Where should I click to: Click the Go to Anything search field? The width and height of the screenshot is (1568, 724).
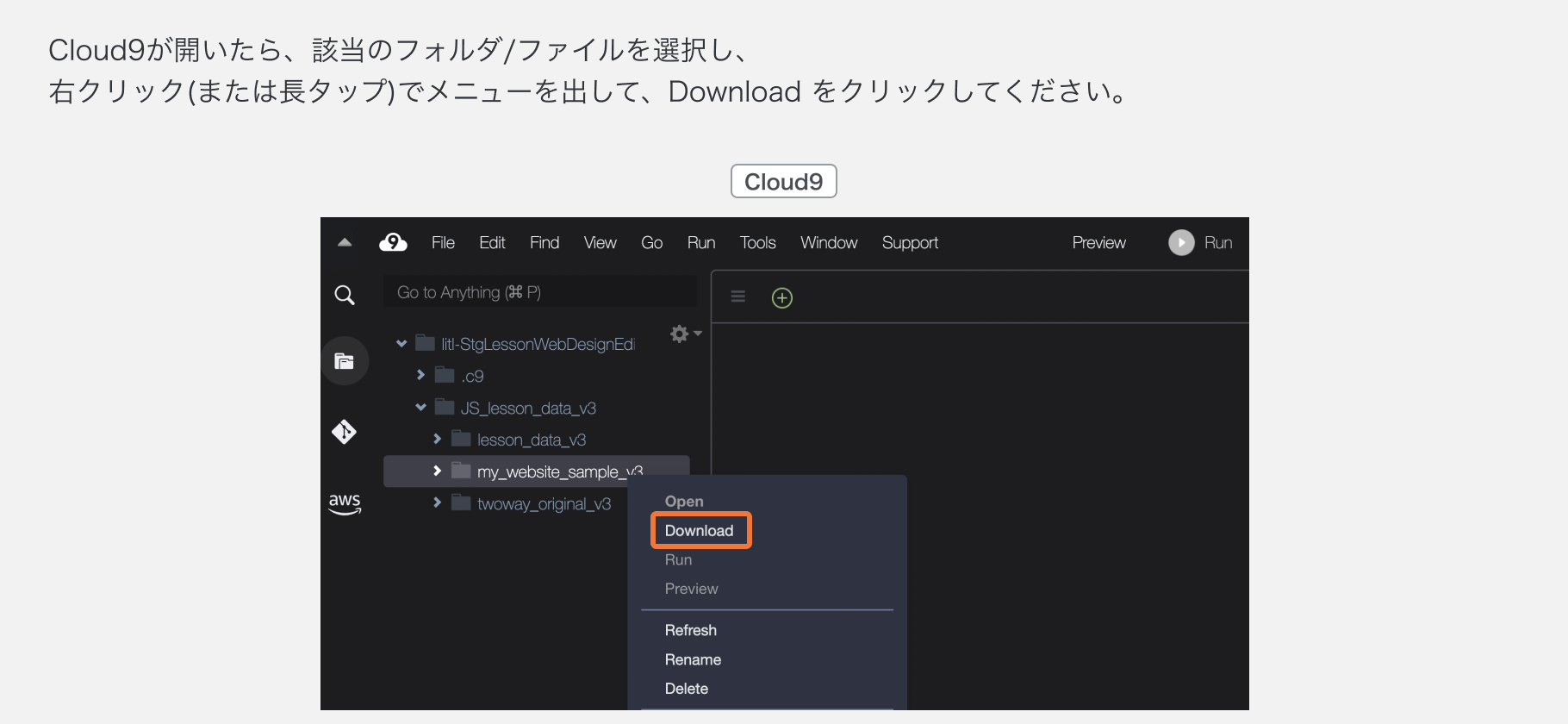[540, 292]
